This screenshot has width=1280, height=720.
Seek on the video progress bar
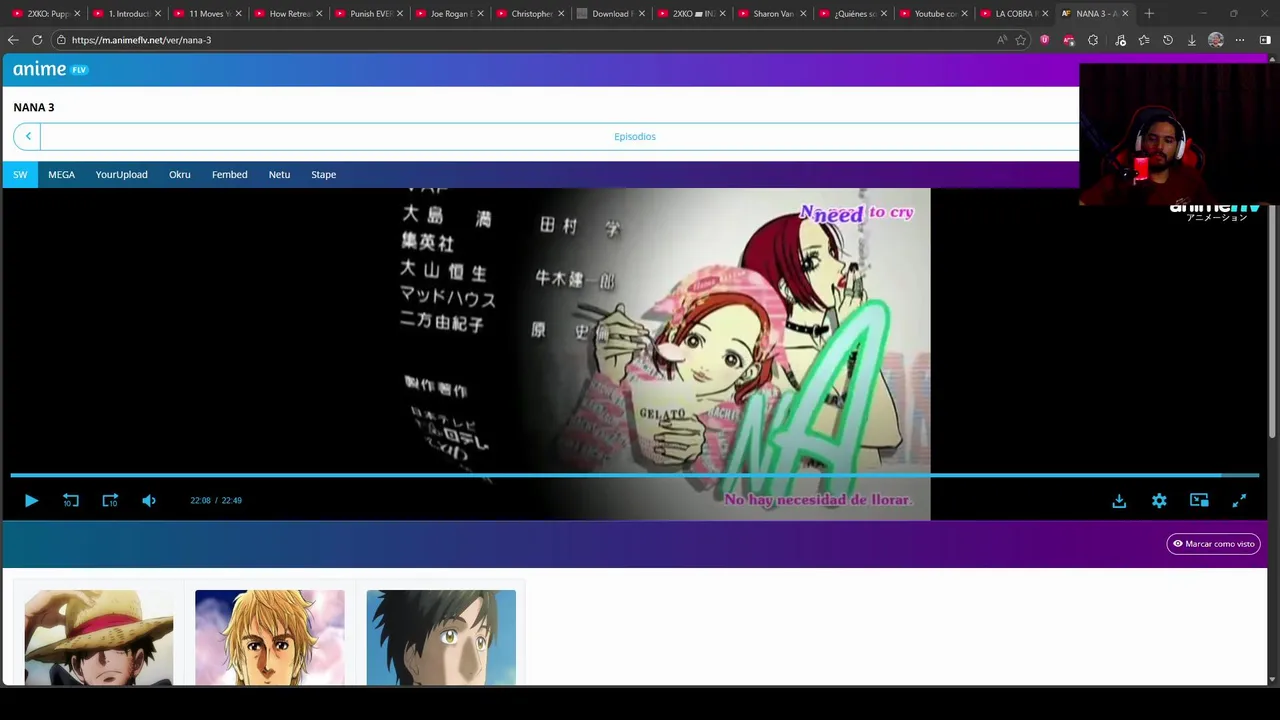(x=634, y=475)
